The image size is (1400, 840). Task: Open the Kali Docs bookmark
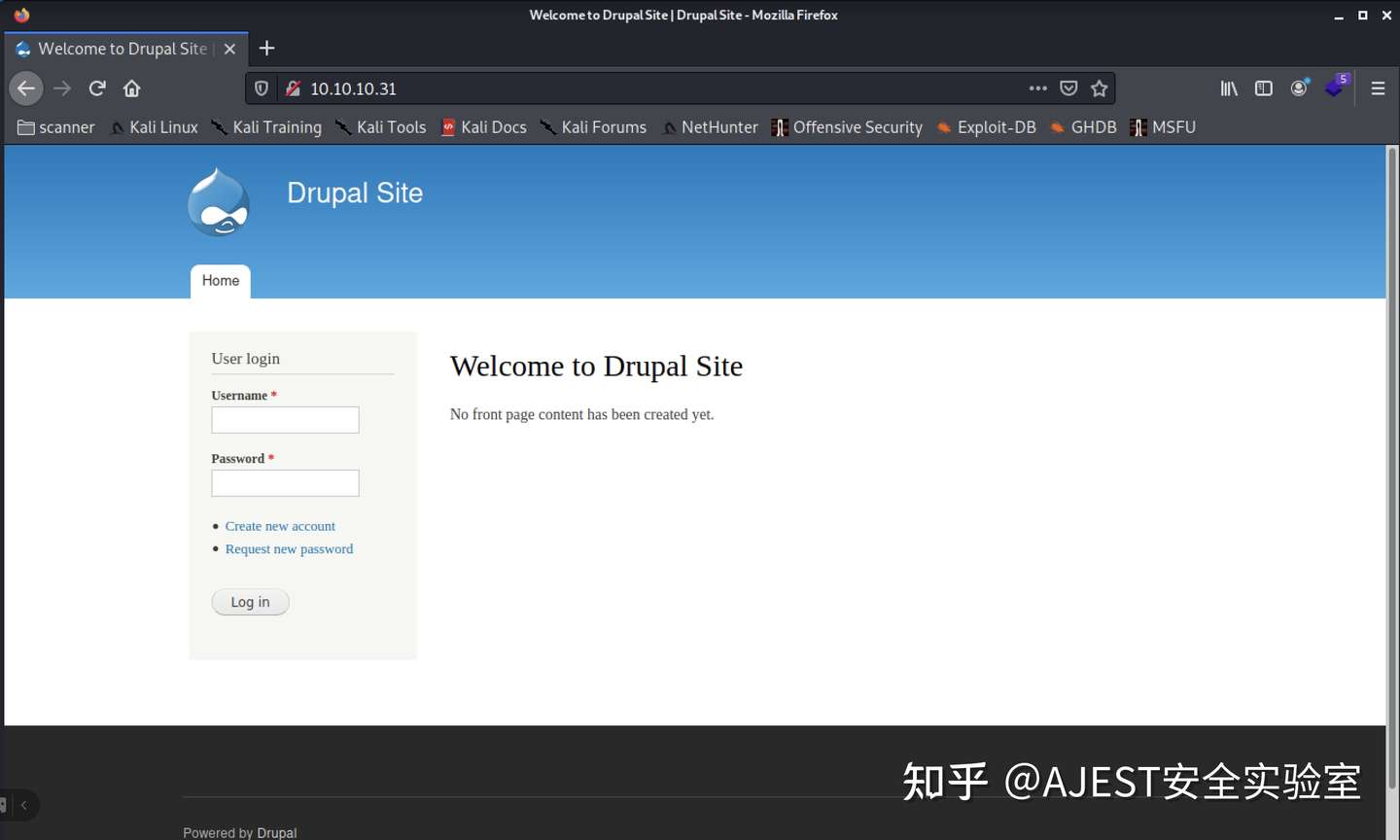(x=484, y=127)
